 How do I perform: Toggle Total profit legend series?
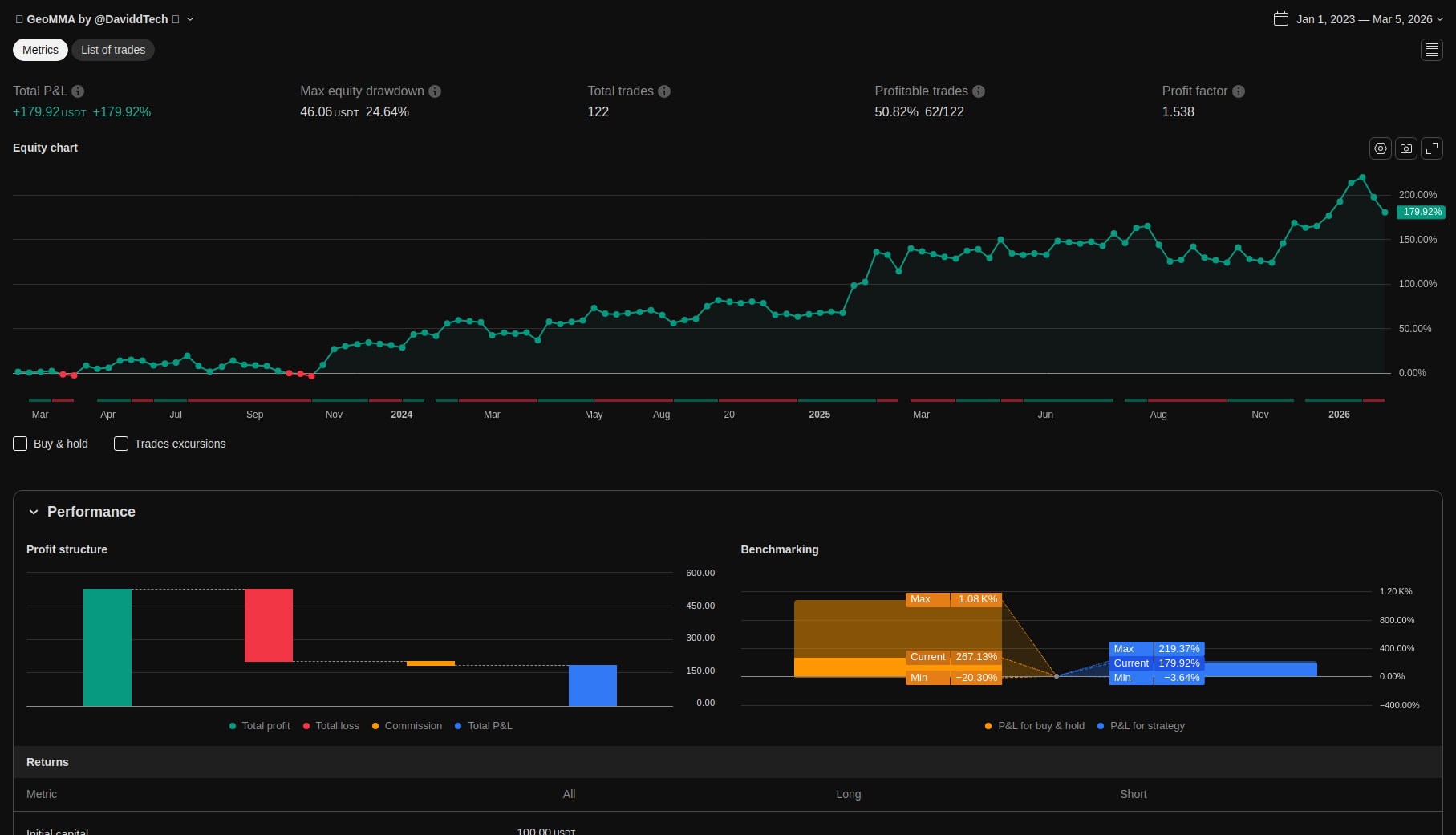tap(259, 726)
